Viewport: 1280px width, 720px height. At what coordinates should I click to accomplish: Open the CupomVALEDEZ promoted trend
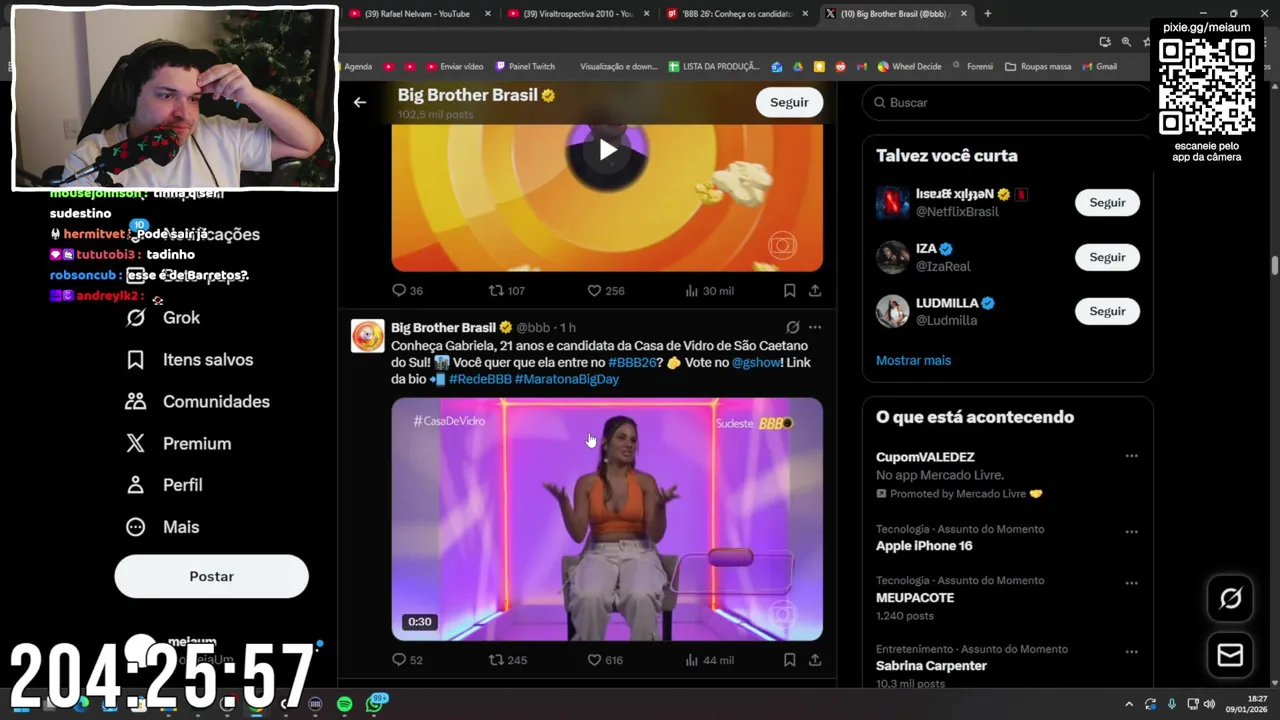pyautogui.click(x=925, y=457)
